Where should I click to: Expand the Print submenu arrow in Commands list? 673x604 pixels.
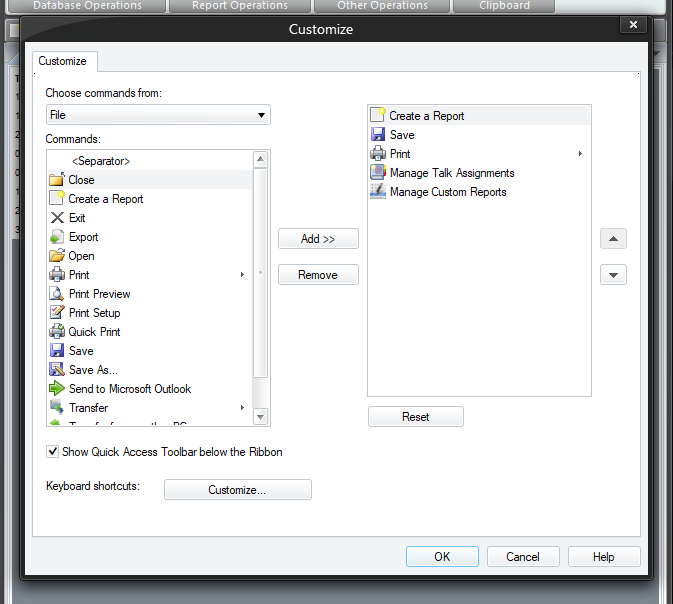pyautogui.click(x=243, y=274)
